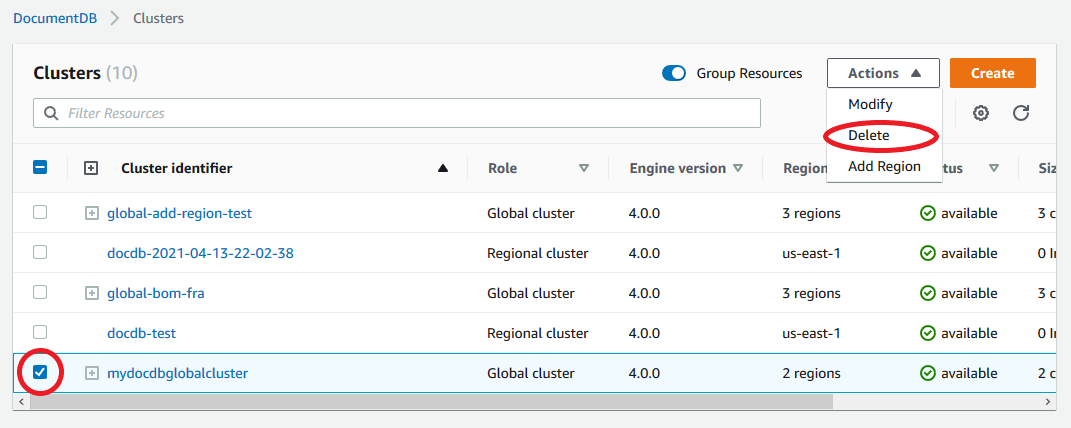Screen dimensions: 1071x428
Task: Click the search magnifier icon
Action: [x=50, y=113]
